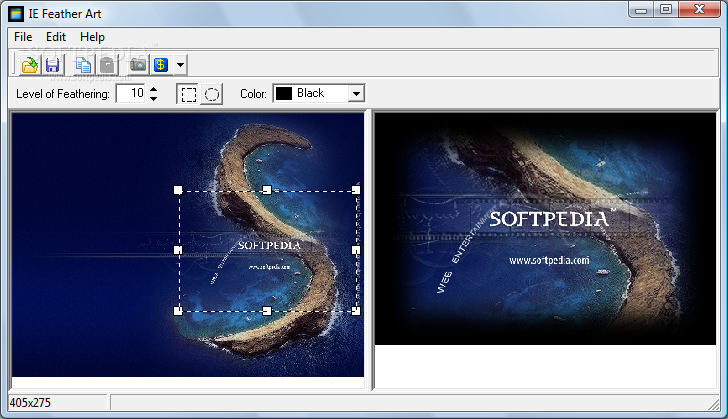
Task: Click the IE Feather Art title bar app icon
Action: point(16,14)
